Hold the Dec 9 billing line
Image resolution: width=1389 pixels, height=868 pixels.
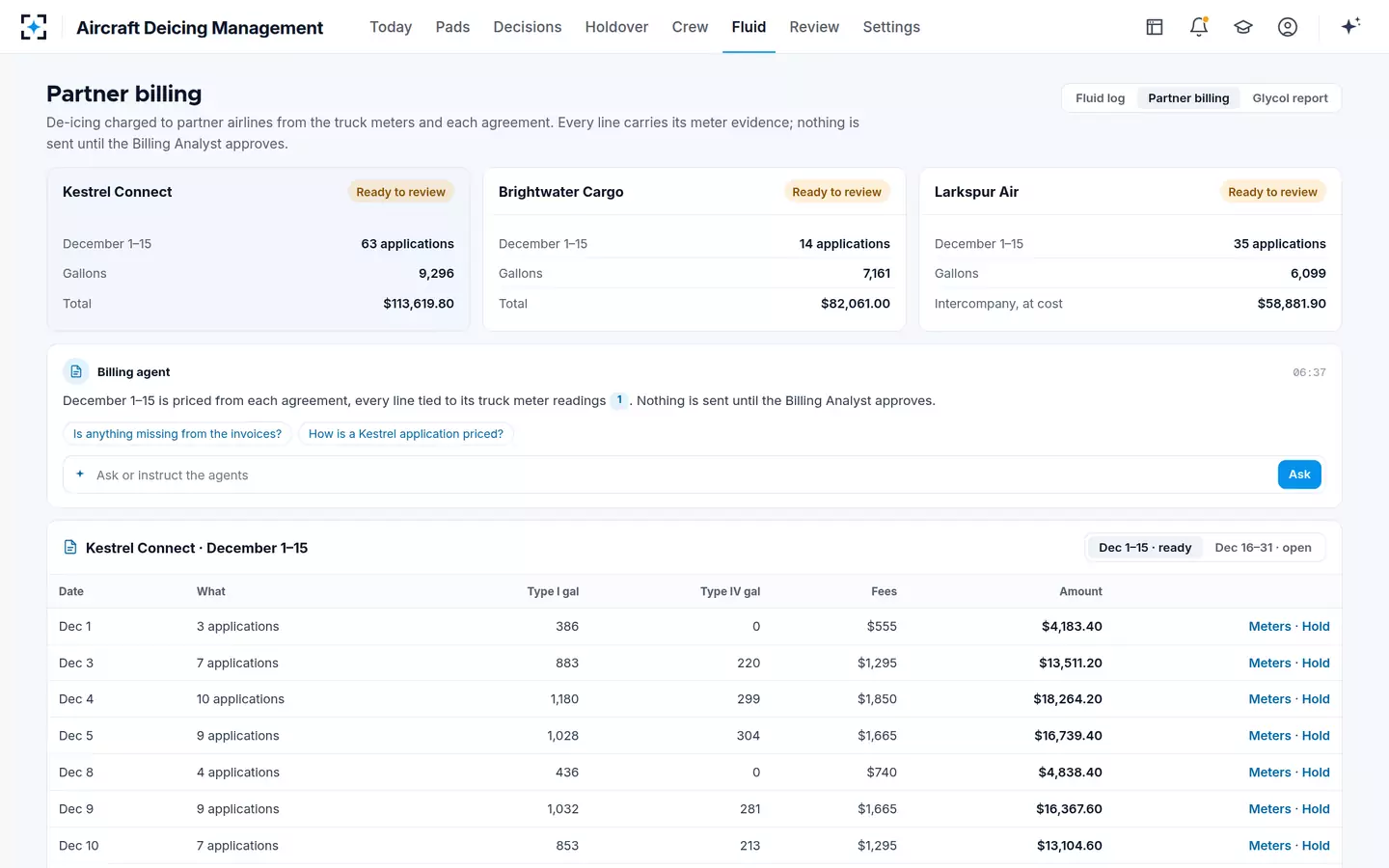tap(1316, 809)
